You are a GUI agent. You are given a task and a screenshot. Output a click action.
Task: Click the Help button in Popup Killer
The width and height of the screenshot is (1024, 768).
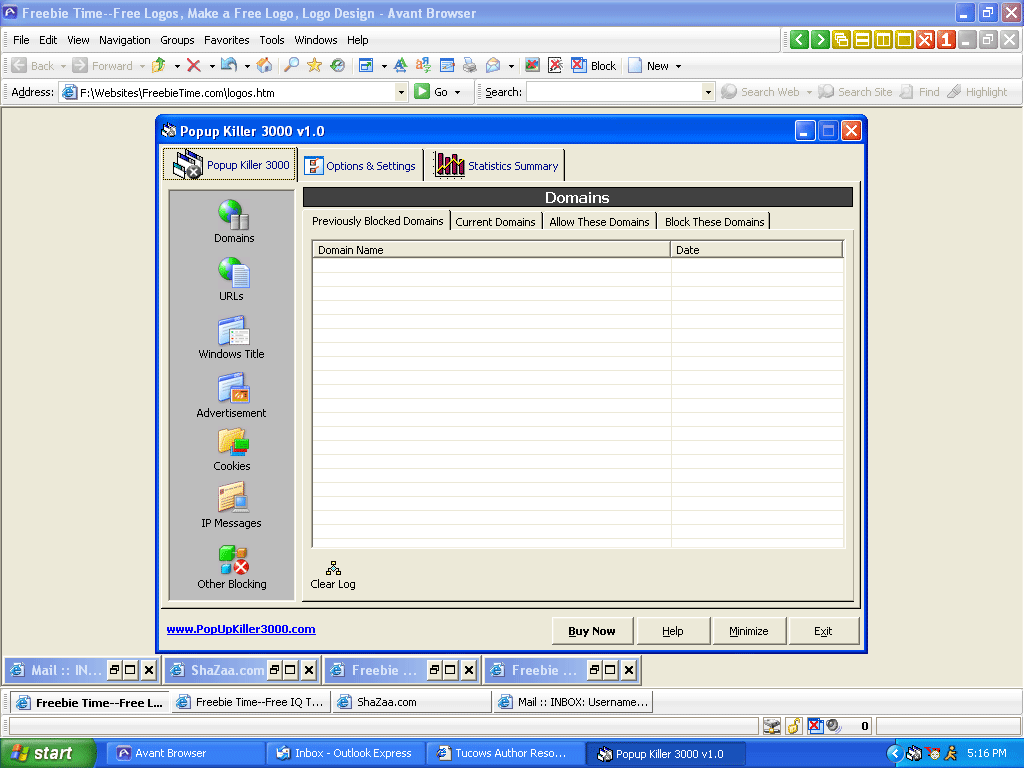coord(673,631)
